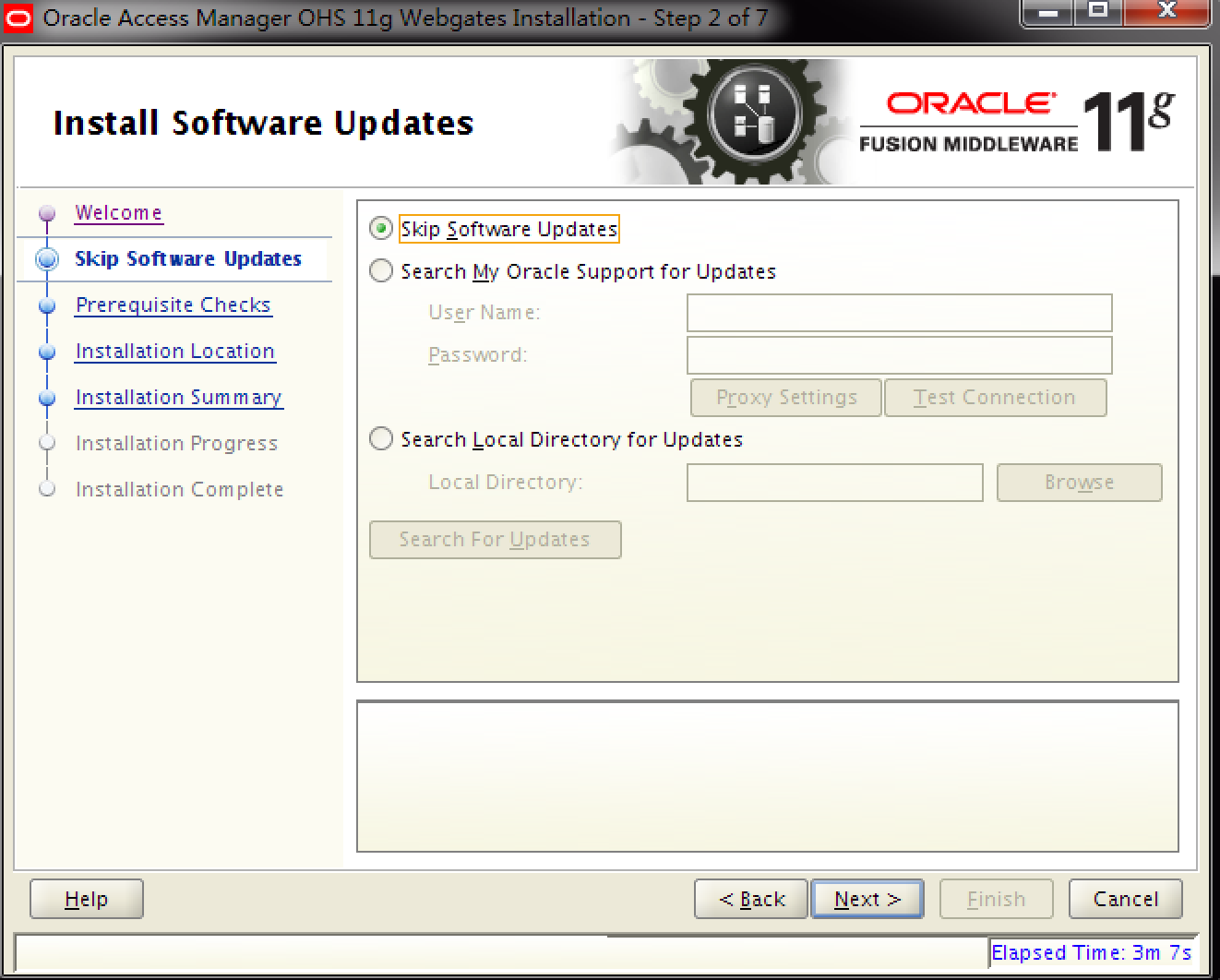Click the User Name input field
Screen dimensions: 1220x980
pyautogui.click(x=899, y=313)
